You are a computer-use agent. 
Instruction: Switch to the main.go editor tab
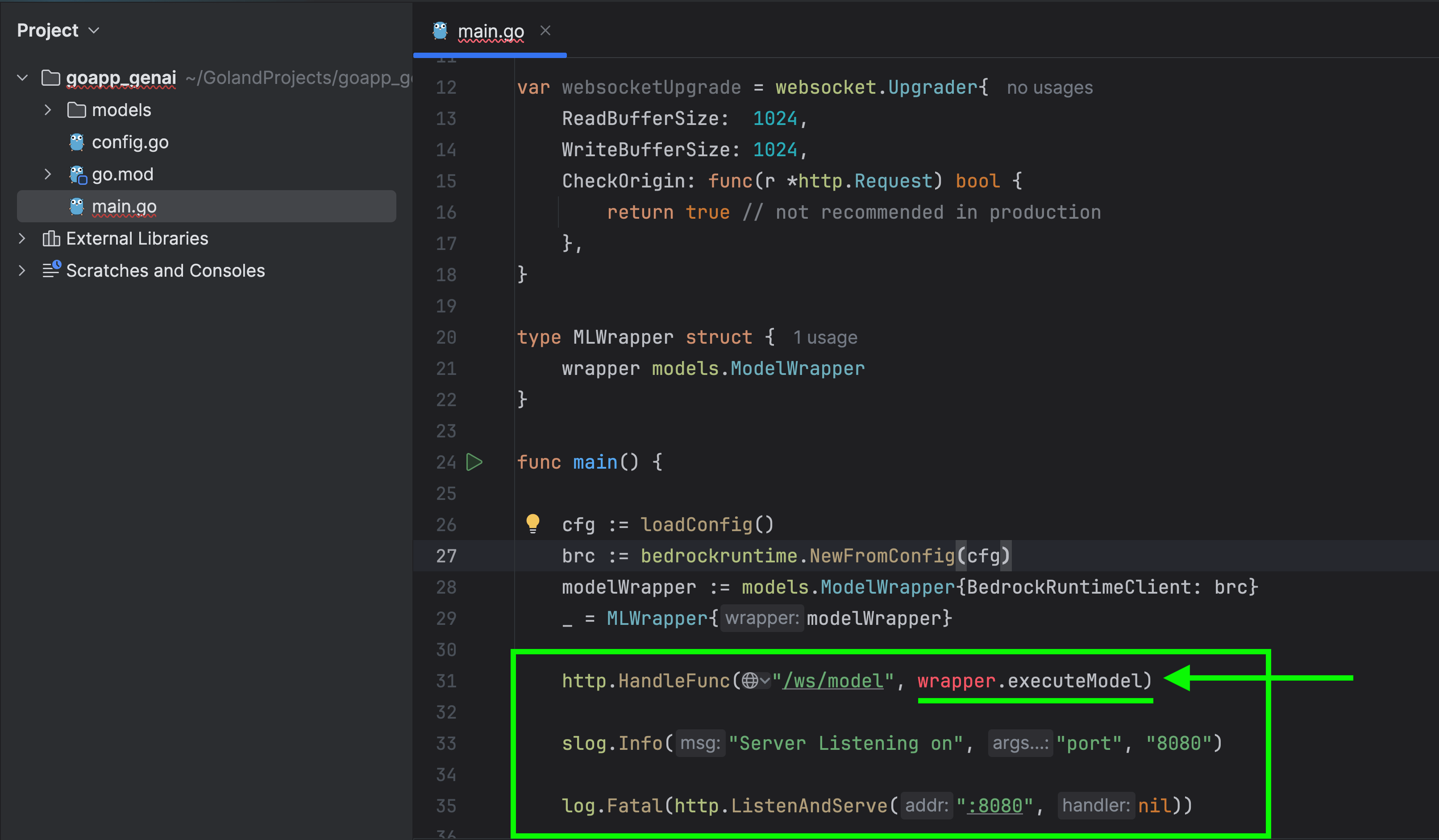click(x=491, y=31)
